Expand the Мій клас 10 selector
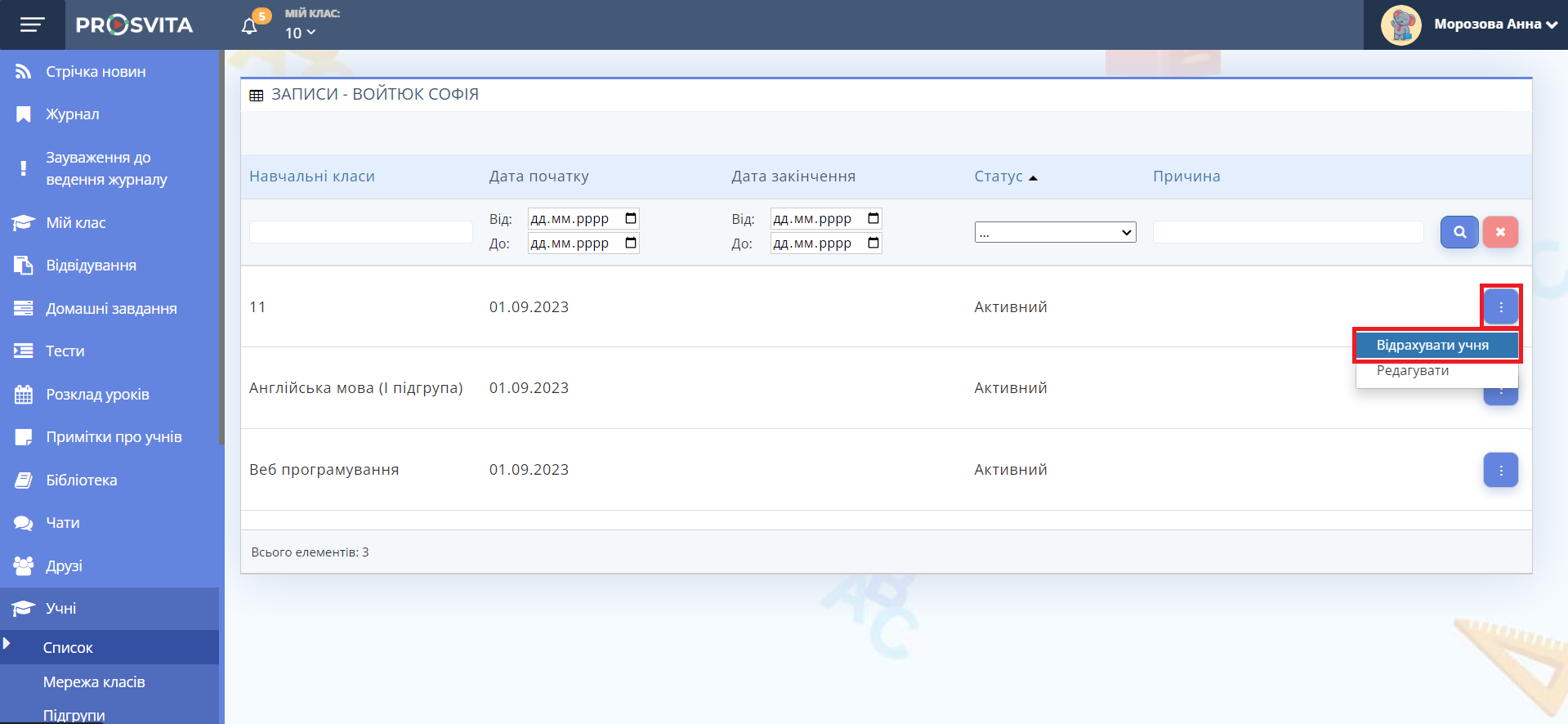This screenshot has height=724, width=1568. pos(300,33)
